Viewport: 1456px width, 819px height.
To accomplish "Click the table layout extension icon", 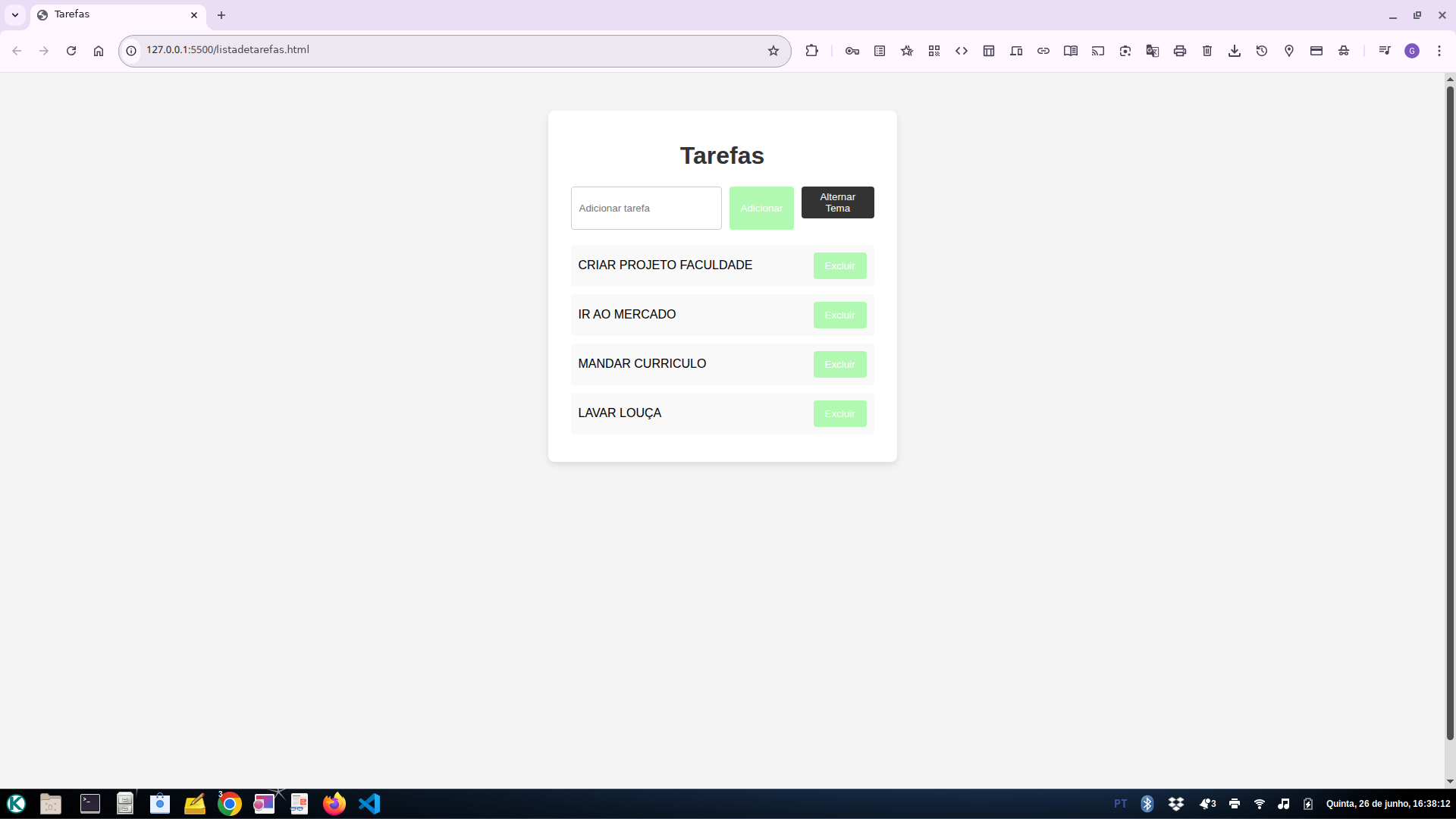I will coord(989,51).
